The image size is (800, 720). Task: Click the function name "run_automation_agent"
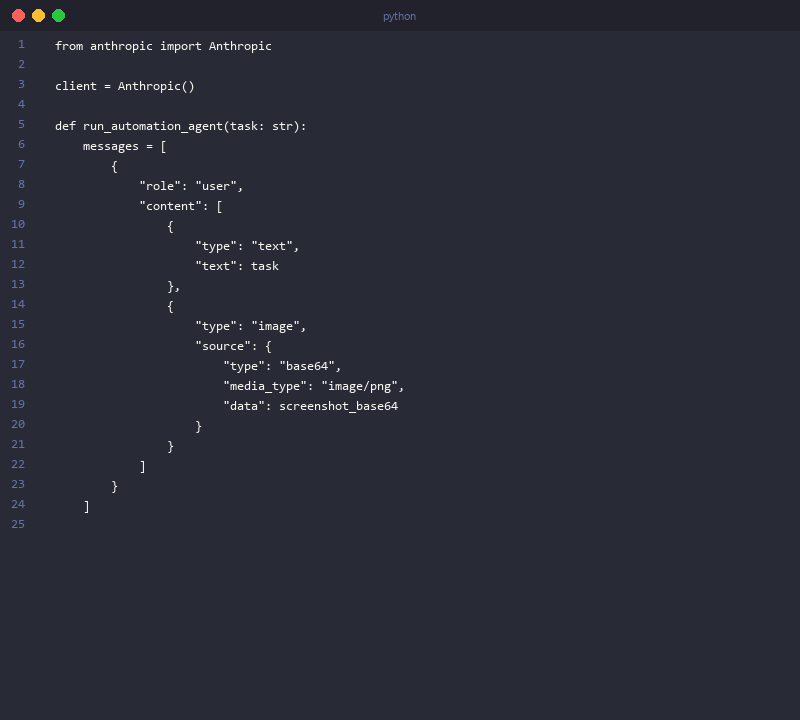(x=153, y=126)
